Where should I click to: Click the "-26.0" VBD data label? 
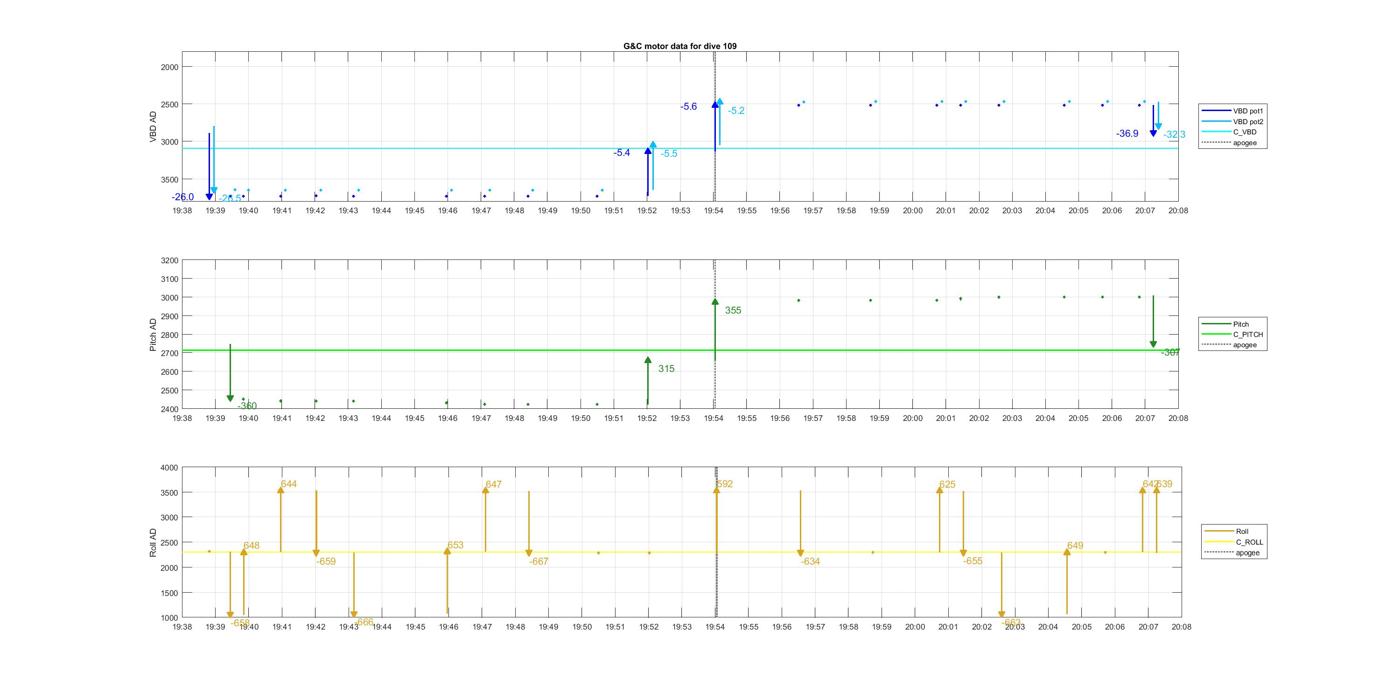tap(183, 197)
